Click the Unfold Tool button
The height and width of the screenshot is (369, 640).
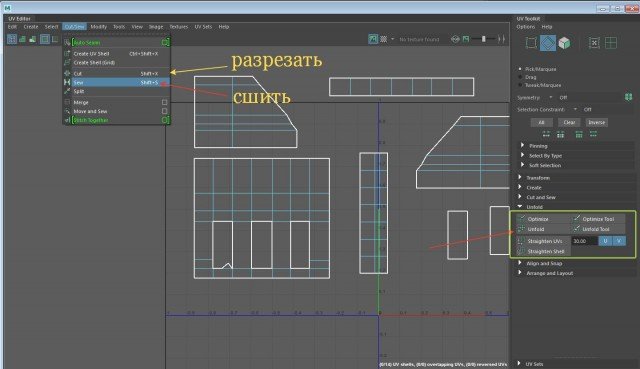point(598,229)
